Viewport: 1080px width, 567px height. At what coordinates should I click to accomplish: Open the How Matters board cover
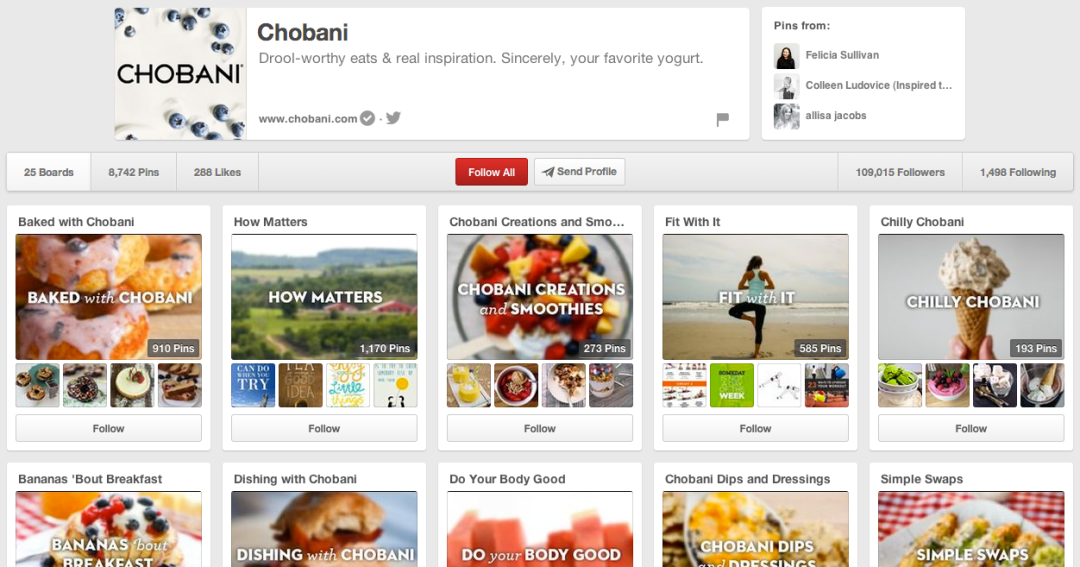click(324, 297)
